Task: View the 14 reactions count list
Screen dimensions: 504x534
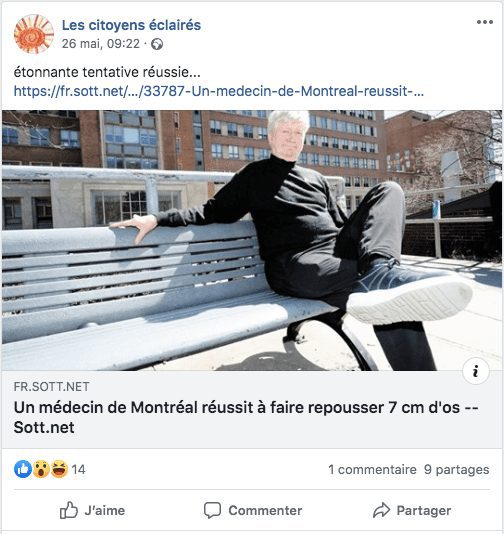Action: click(78, 470)
